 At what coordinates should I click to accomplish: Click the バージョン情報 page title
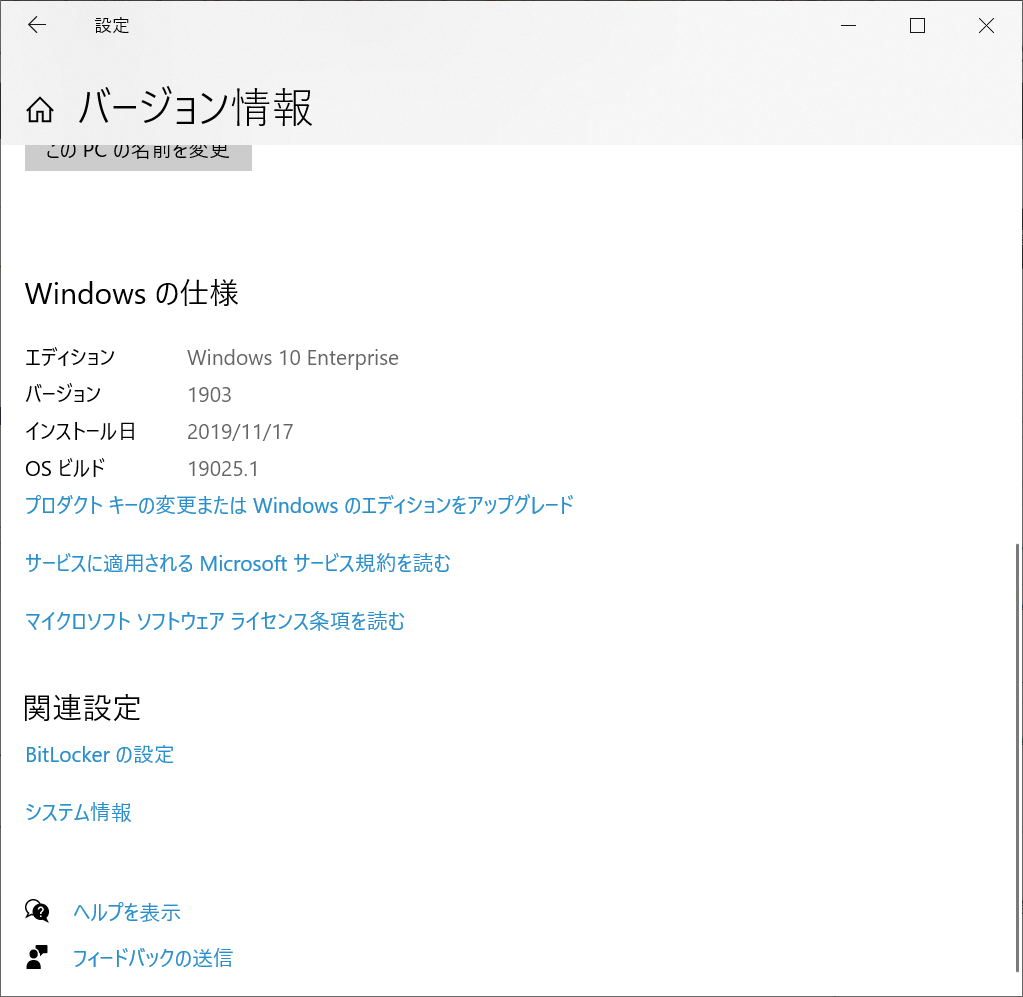[196, 108]
